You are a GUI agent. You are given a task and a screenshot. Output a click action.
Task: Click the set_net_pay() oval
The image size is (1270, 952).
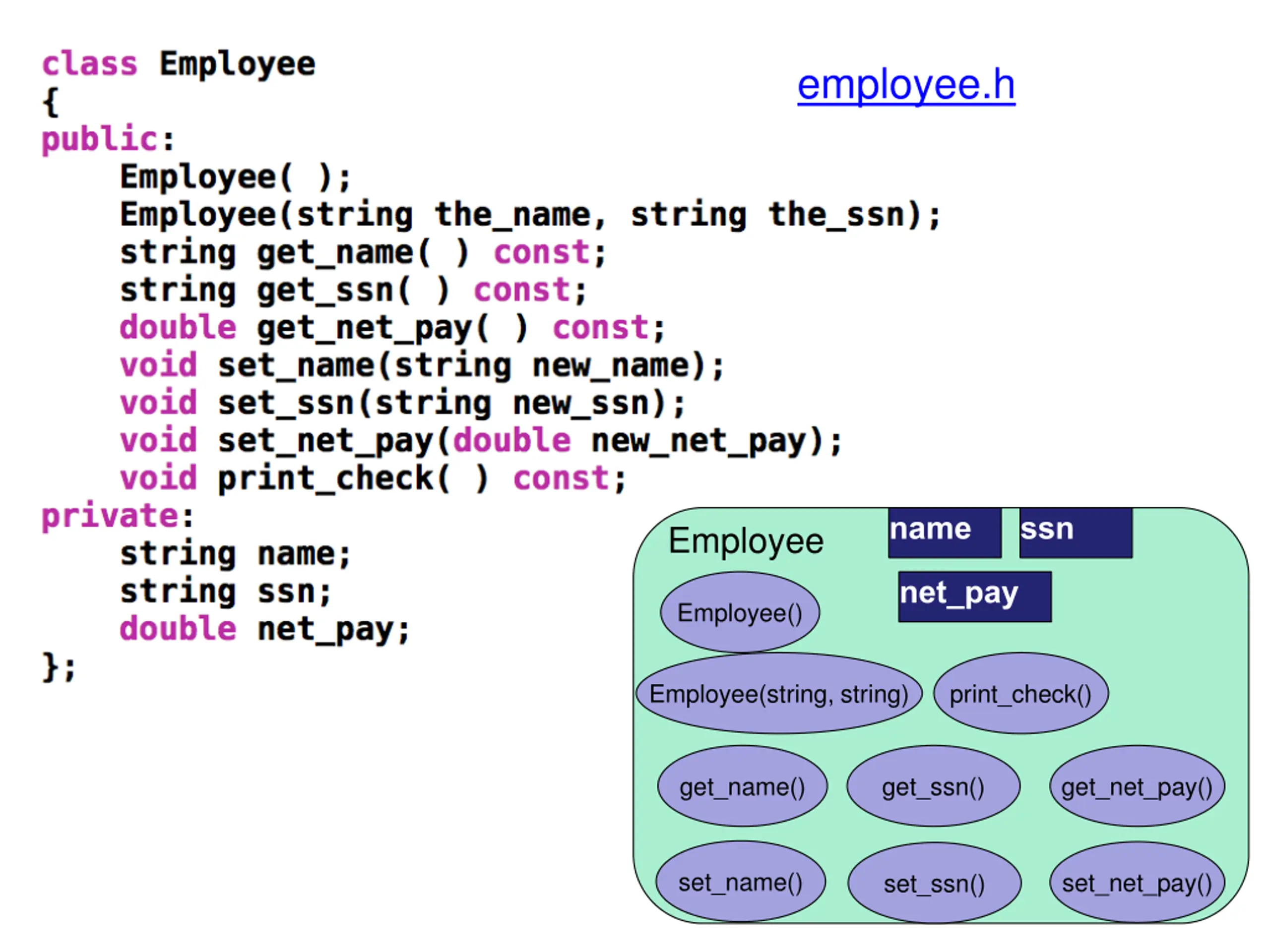coord(1137,883)
